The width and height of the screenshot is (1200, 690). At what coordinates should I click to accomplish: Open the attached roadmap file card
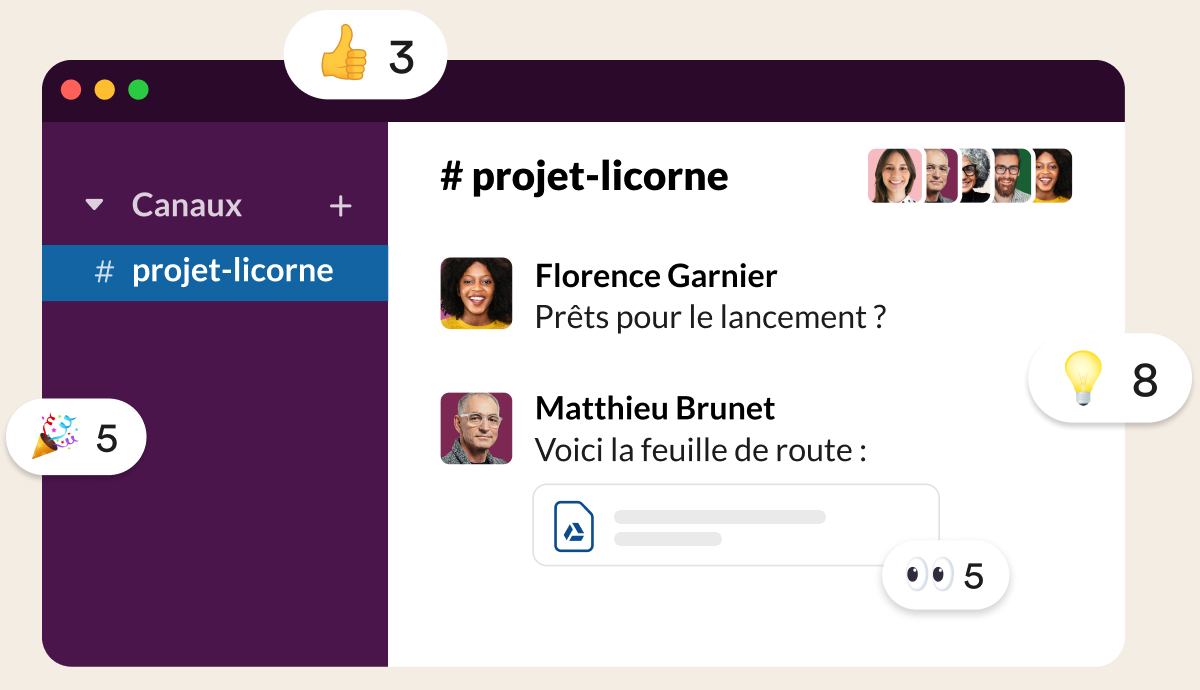(x=735, y=526)
